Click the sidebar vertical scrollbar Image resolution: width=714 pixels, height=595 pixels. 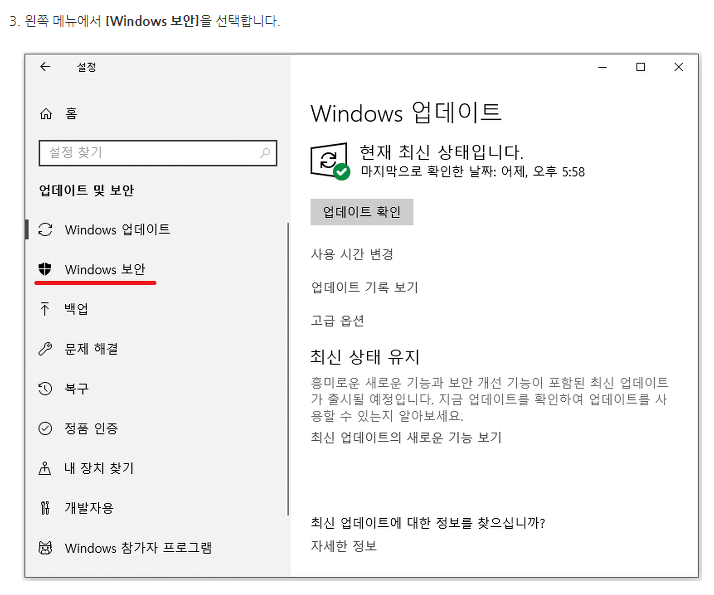pos(288,370)
